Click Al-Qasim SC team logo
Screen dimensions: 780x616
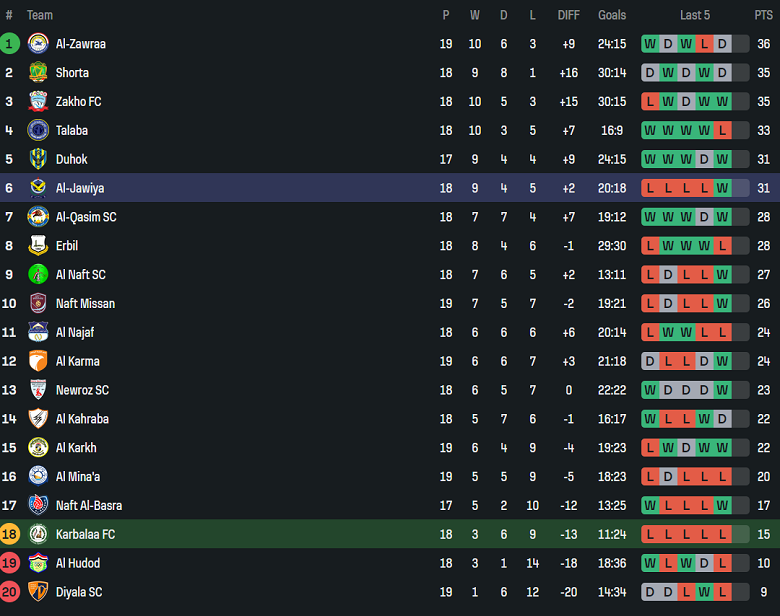tap(38, 217)
